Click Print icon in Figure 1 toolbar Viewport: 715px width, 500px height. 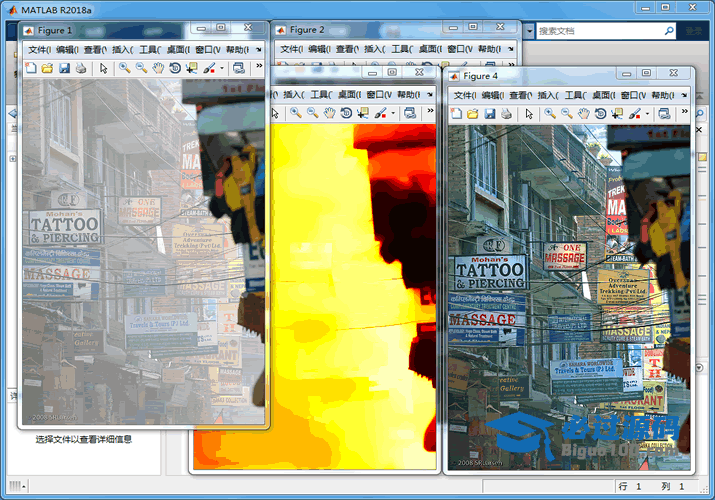pyautogui.click(x=81, y=68)
